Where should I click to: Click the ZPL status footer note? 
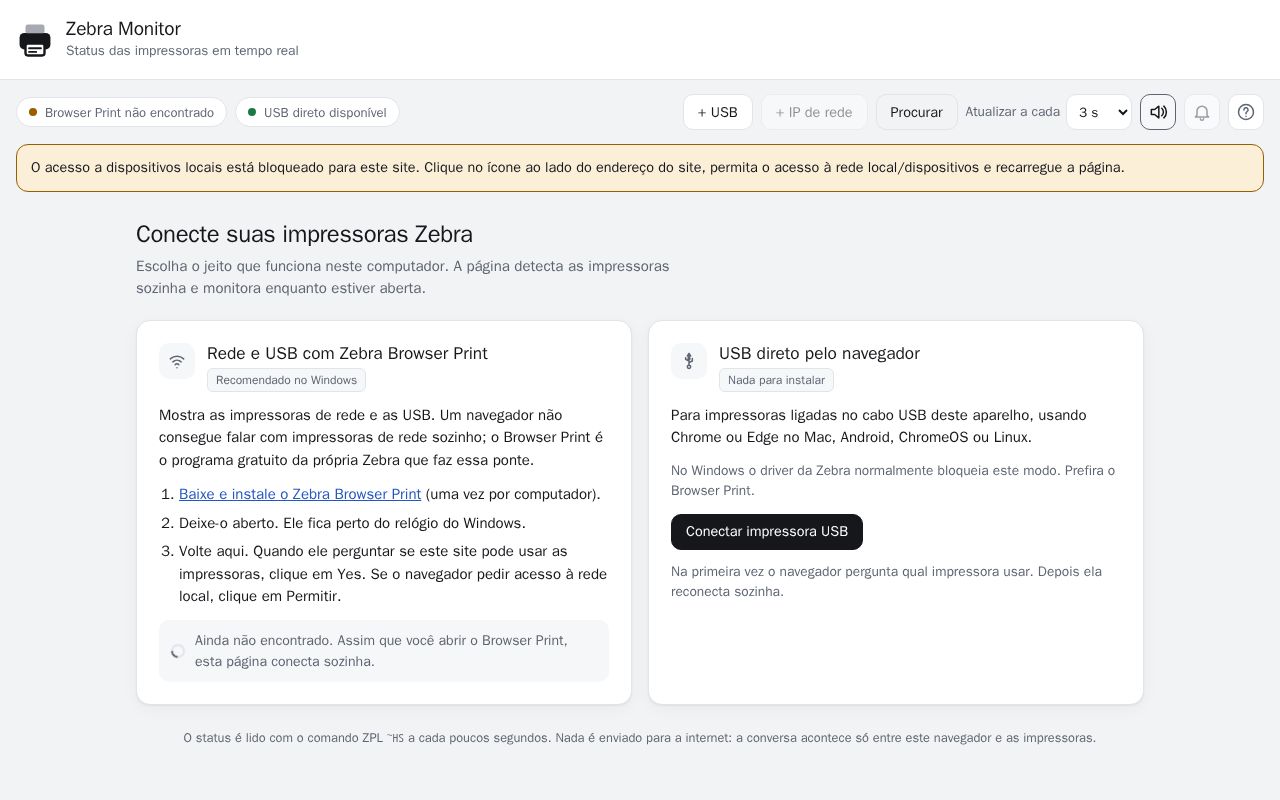pos(640,738)
